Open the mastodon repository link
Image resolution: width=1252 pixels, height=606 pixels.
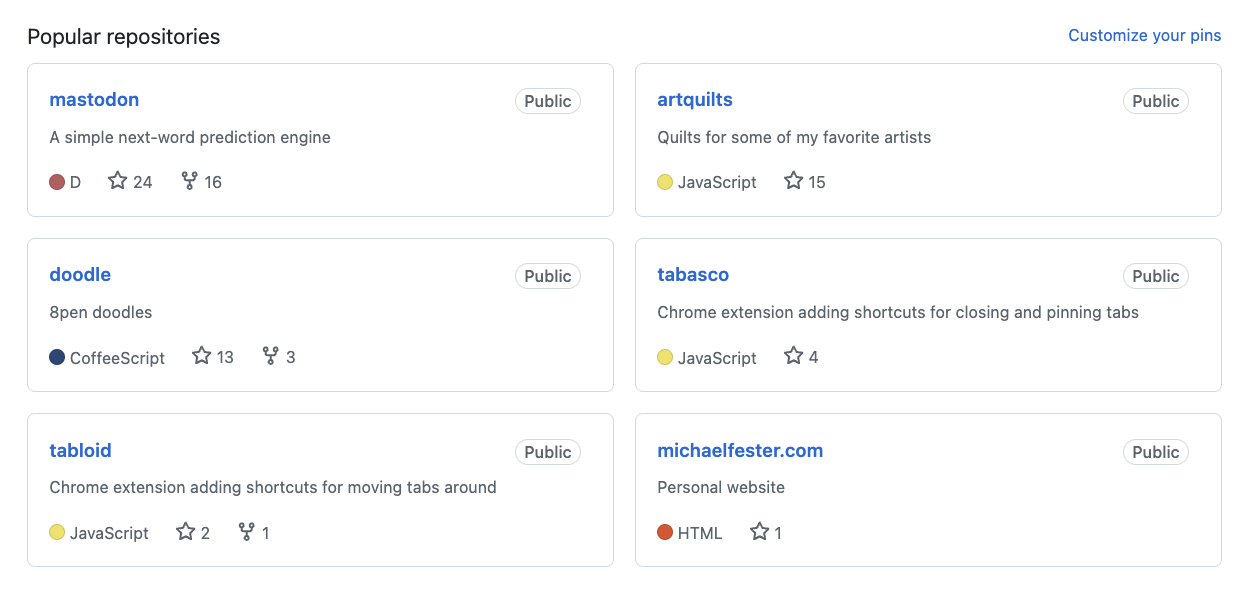pyautogui.click(x=94, y=99)
